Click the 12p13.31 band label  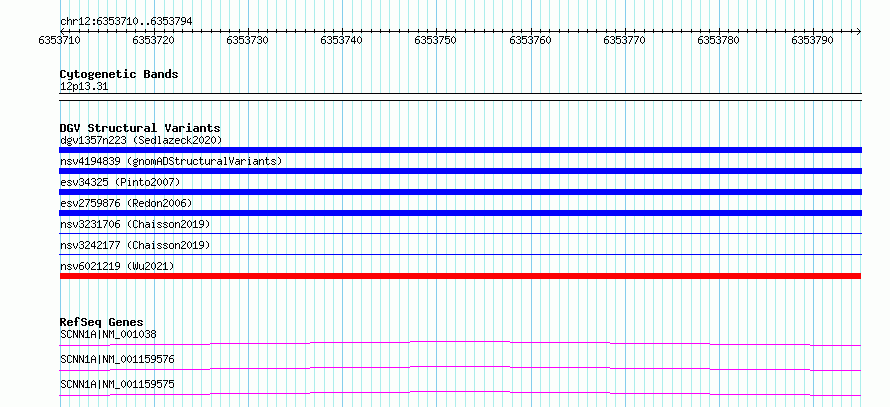point(84,87)
